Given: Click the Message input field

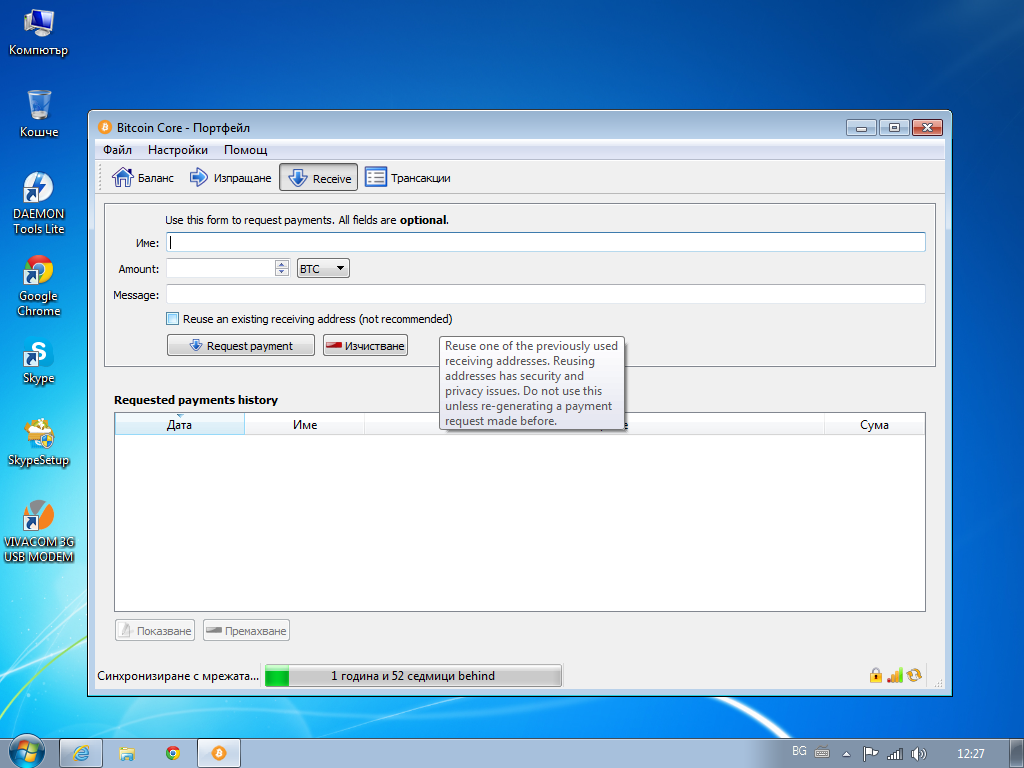Looking at the screenshot, I should pos(545,295).
